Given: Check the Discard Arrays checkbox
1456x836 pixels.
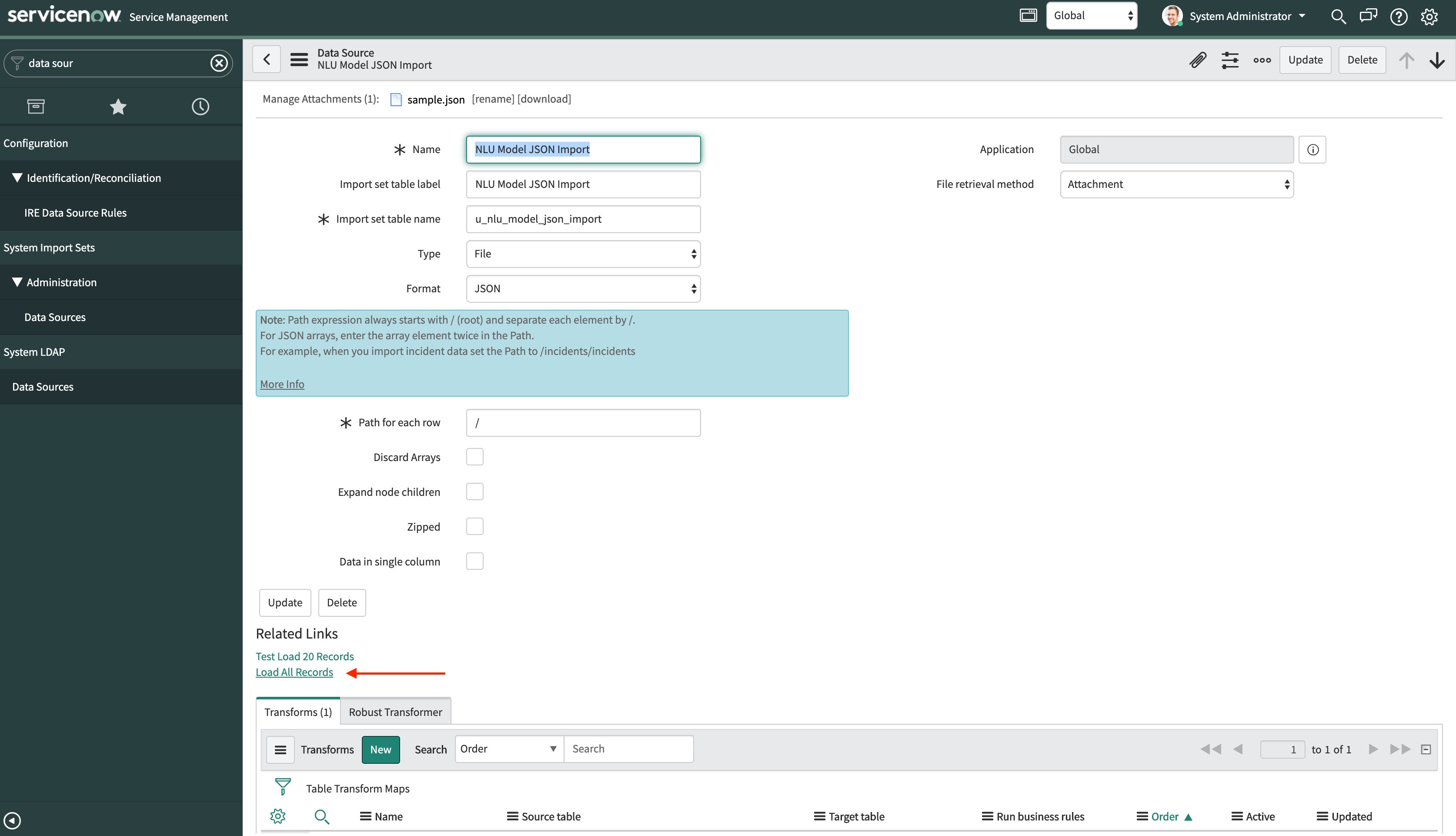Looking at the screenshot, I should (474, 457).
